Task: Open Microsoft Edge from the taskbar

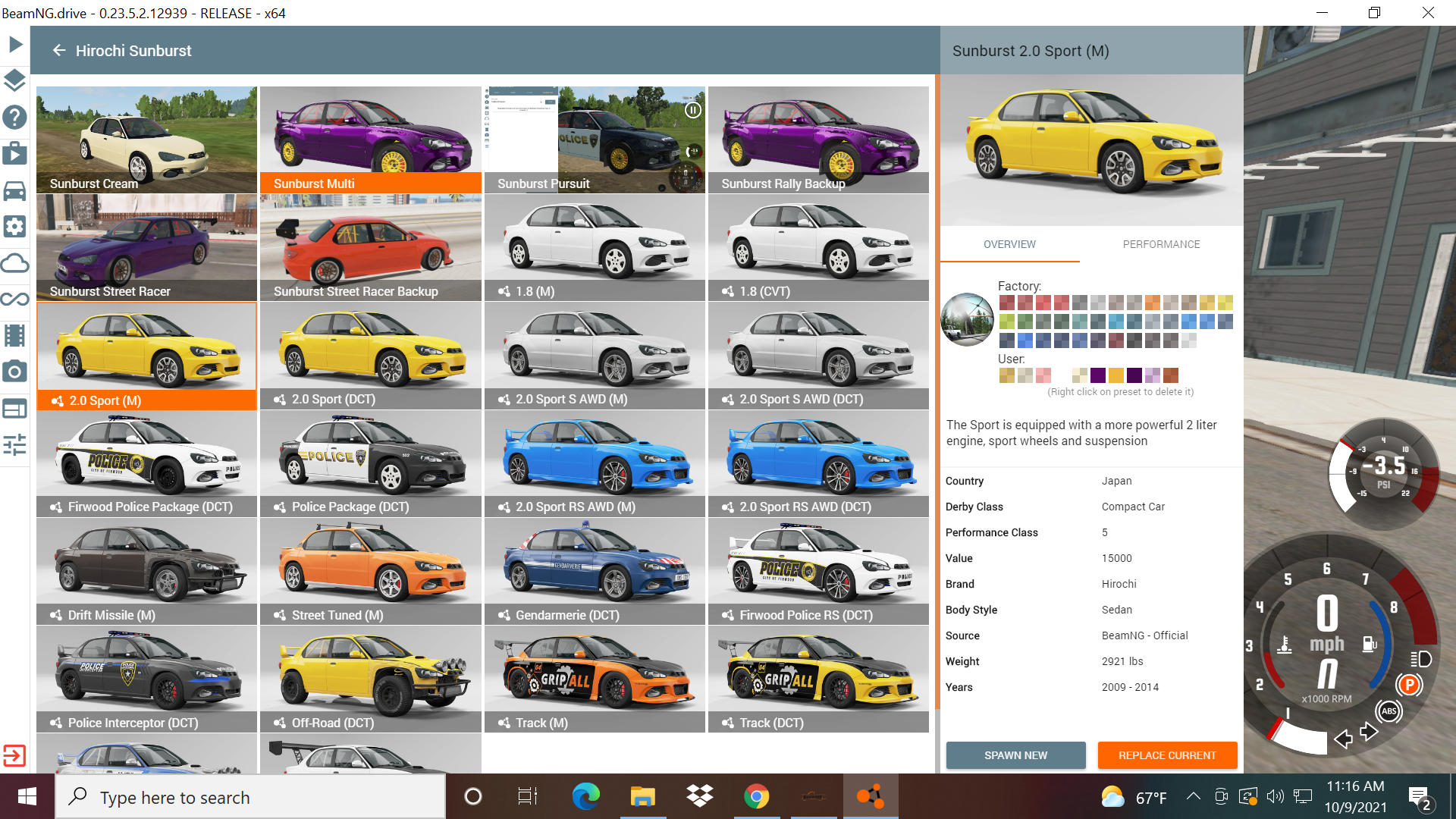Action: pos(585,796)
